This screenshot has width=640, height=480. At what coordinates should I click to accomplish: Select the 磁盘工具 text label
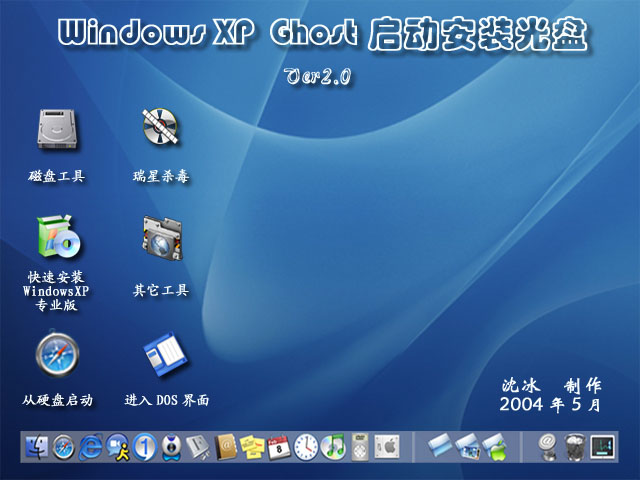pos(57,176)
